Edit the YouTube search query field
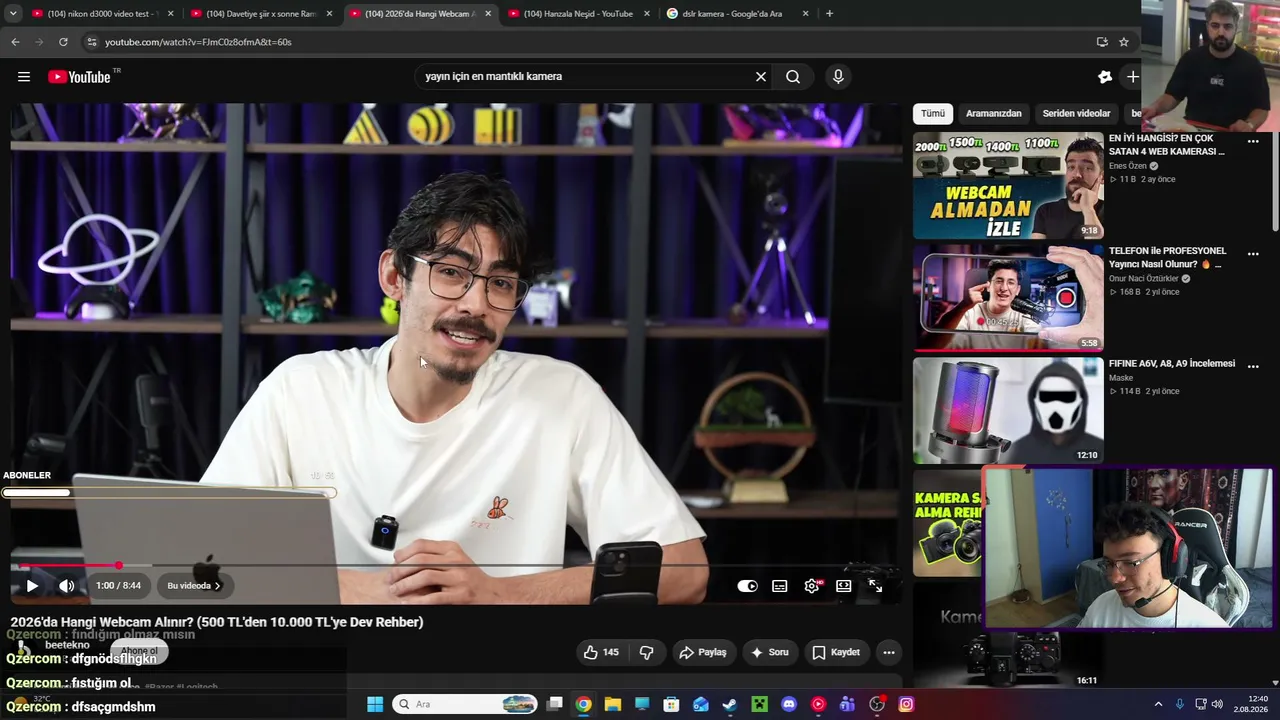1280x720 pixels. pos(585,77)
